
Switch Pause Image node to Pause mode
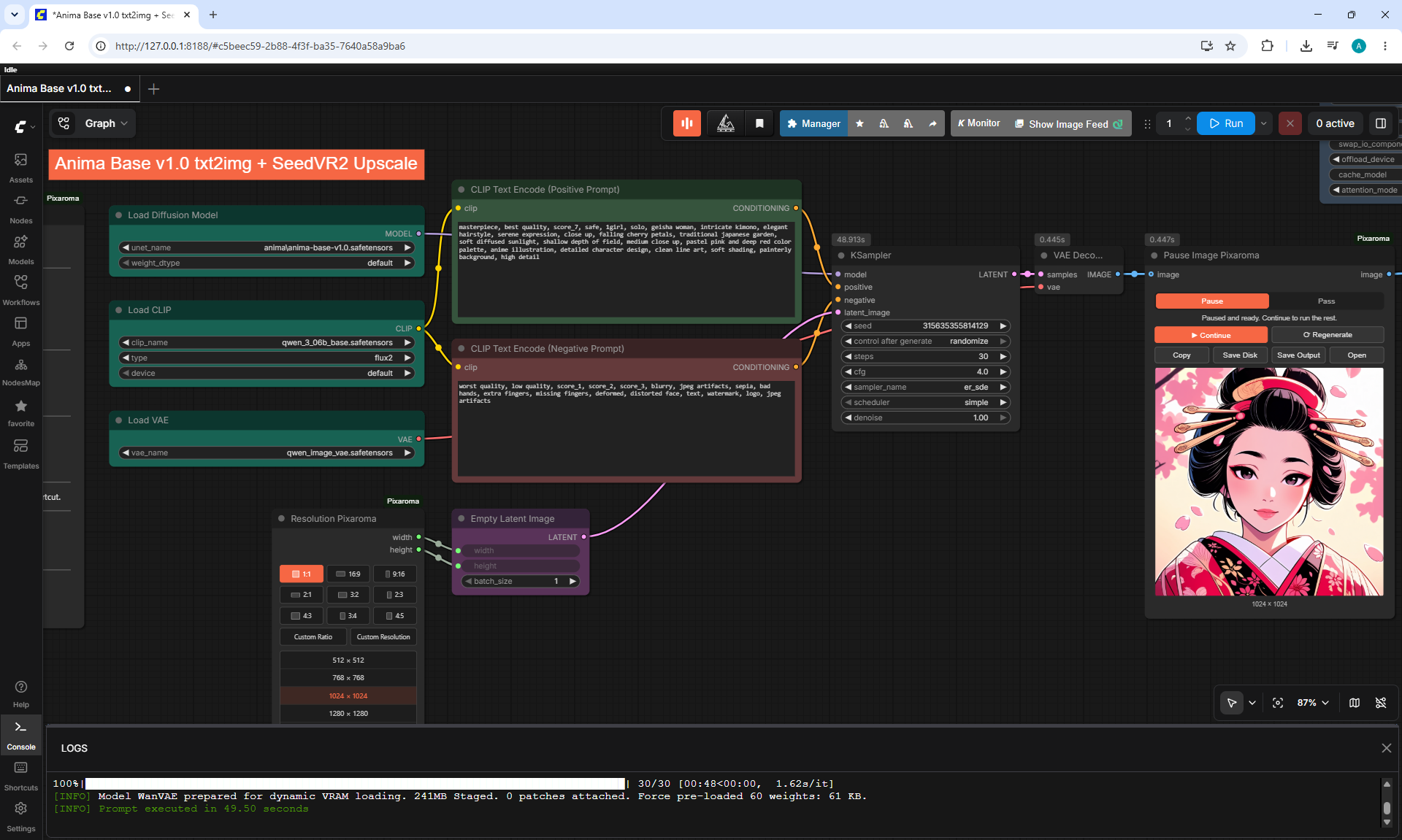(1212, 301)
